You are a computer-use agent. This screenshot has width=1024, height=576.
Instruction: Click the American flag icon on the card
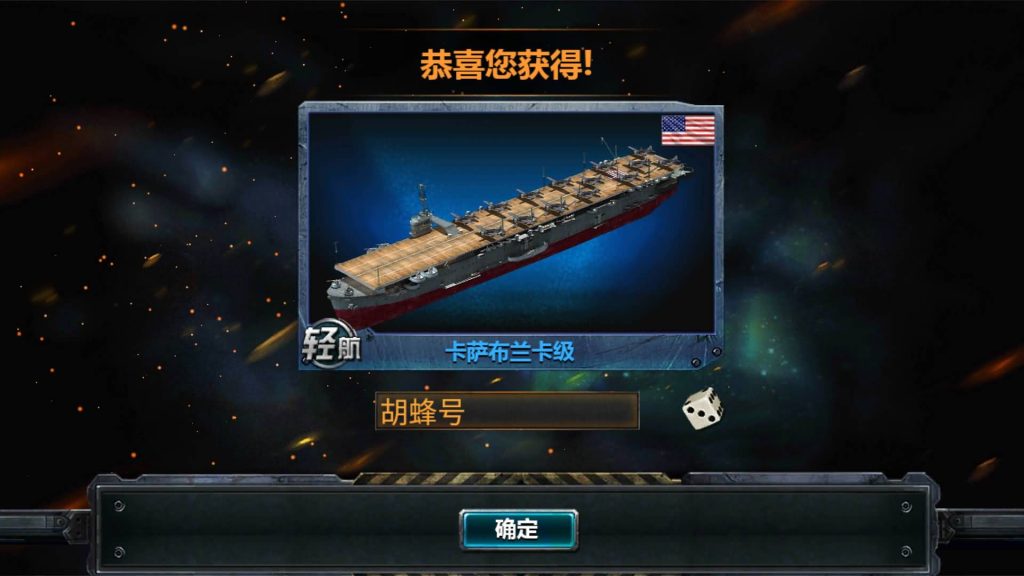tap(688, 130)
